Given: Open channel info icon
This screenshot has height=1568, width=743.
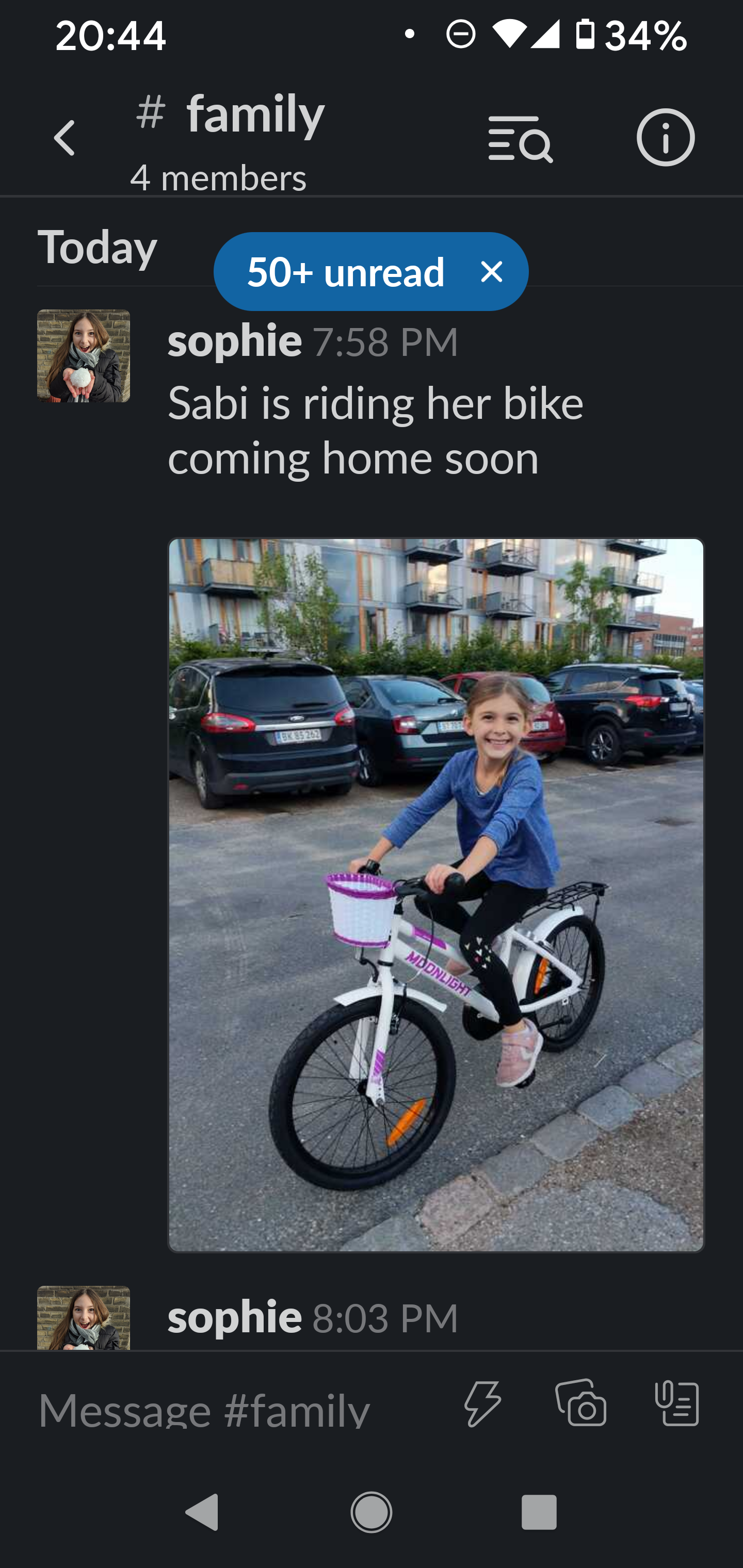Looking at the screenshot, I should click(665, 138).
